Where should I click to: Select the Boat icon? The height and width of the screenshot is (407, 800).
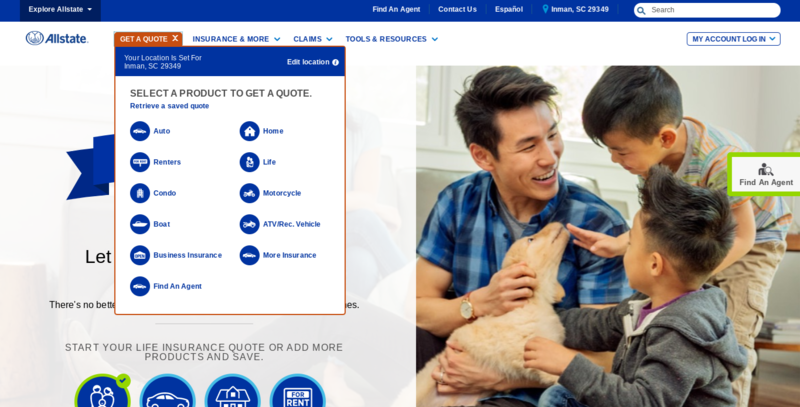[x=140, y=224]
